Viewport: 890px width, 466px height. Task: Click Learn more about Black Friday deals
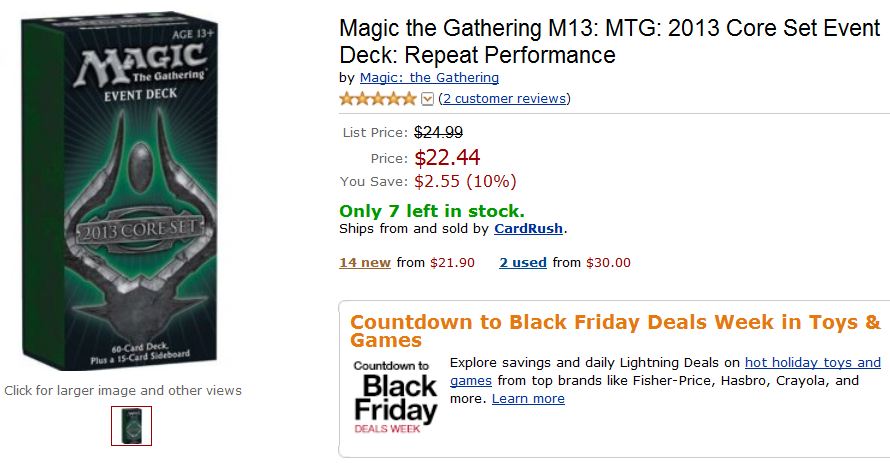click(528, 398)
